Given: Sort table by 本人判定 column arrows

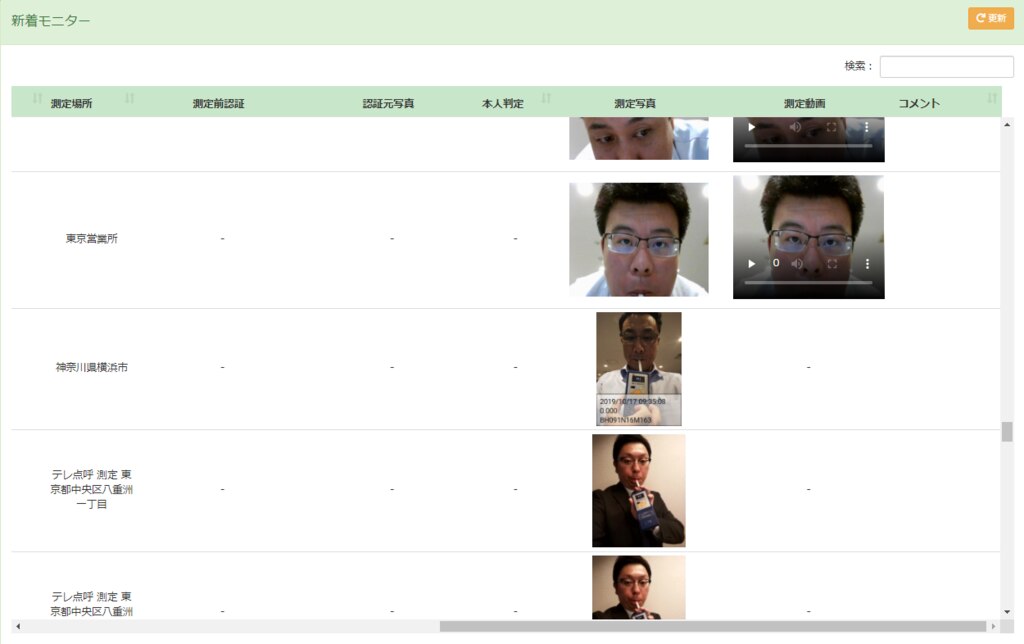Looking at the screenshot, I should click(546, 99).
